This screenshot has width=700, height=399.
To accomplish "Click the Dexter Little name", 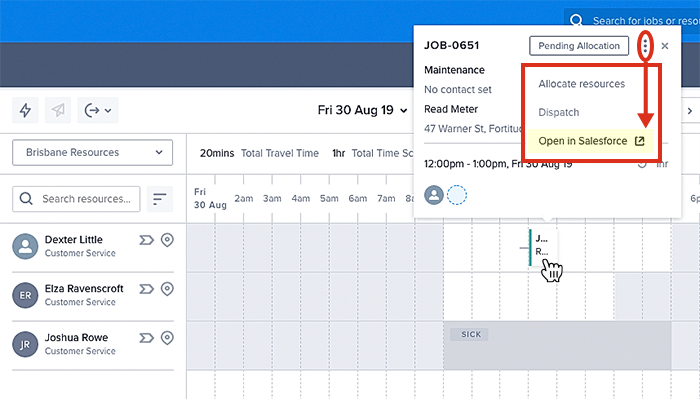I will point(74,240).
